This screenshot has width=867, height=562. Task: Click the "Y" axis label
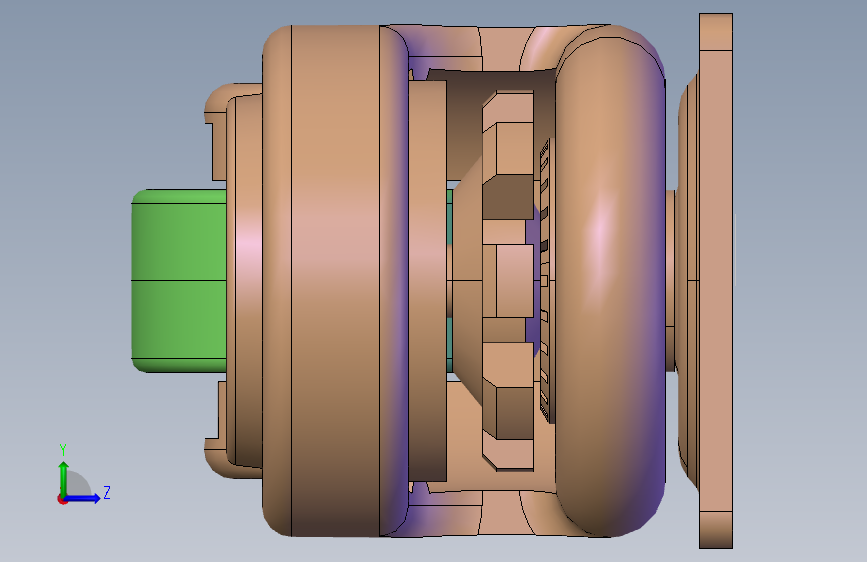point(63,450)
